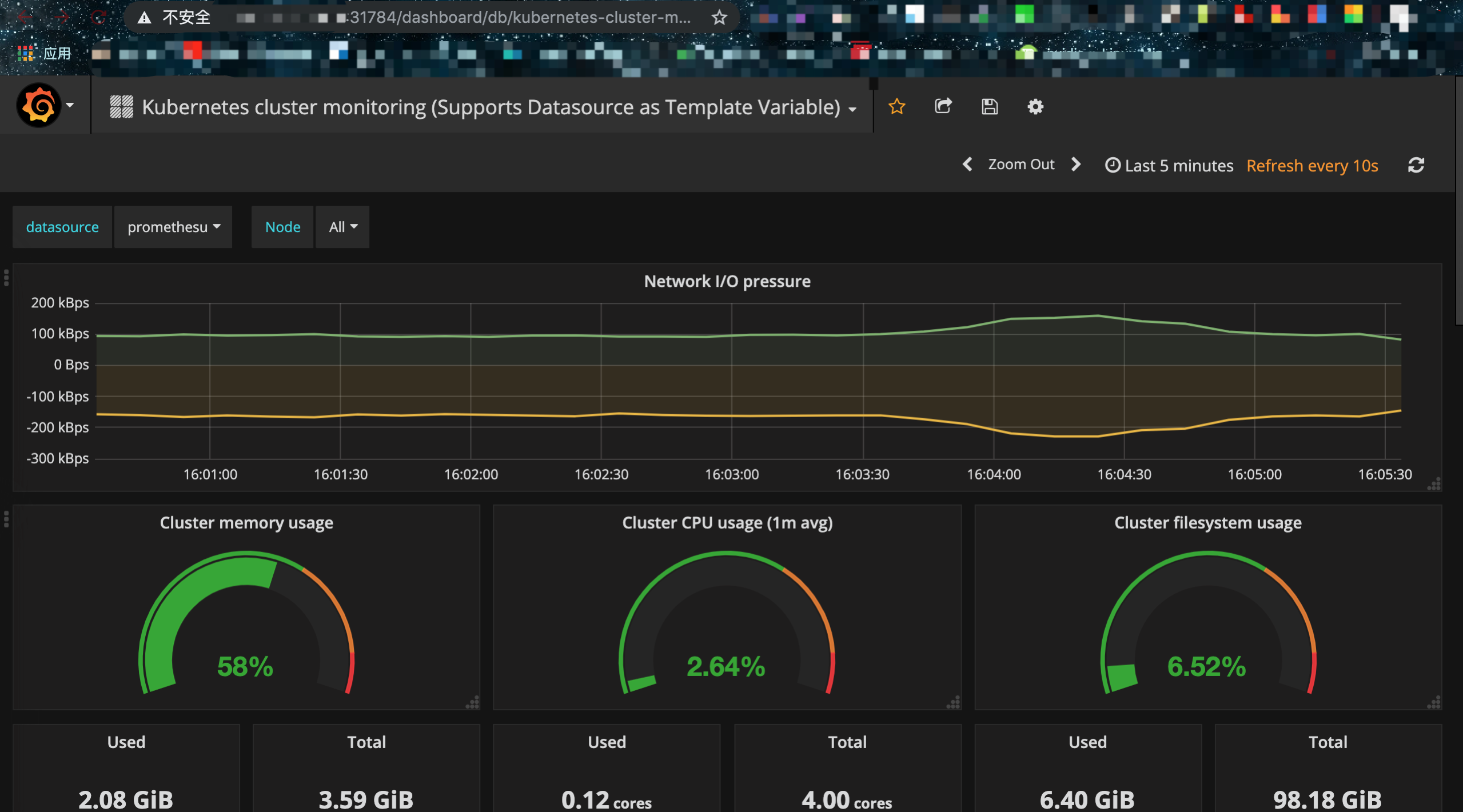Bookmark page with browser star icon
The height and width of the screenshot is (812, 1463).
pyautogui.click(x=719, y=18)
